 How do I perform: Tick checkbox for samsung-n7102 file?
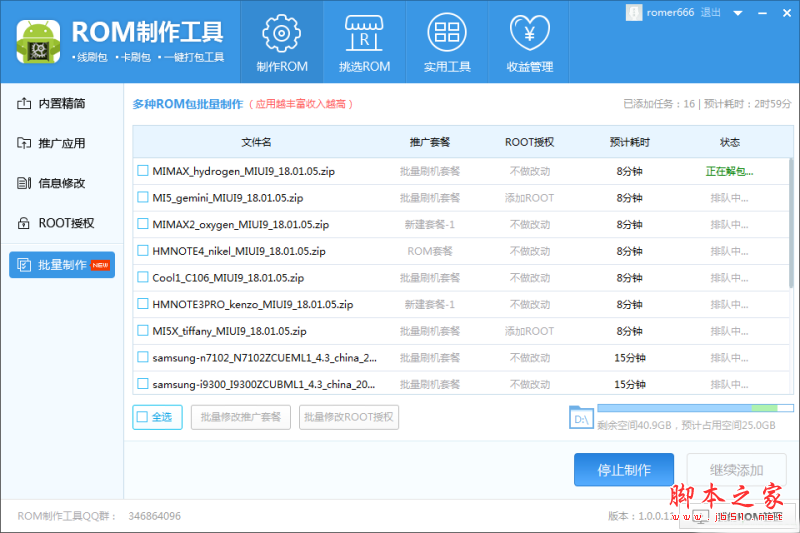143,357
